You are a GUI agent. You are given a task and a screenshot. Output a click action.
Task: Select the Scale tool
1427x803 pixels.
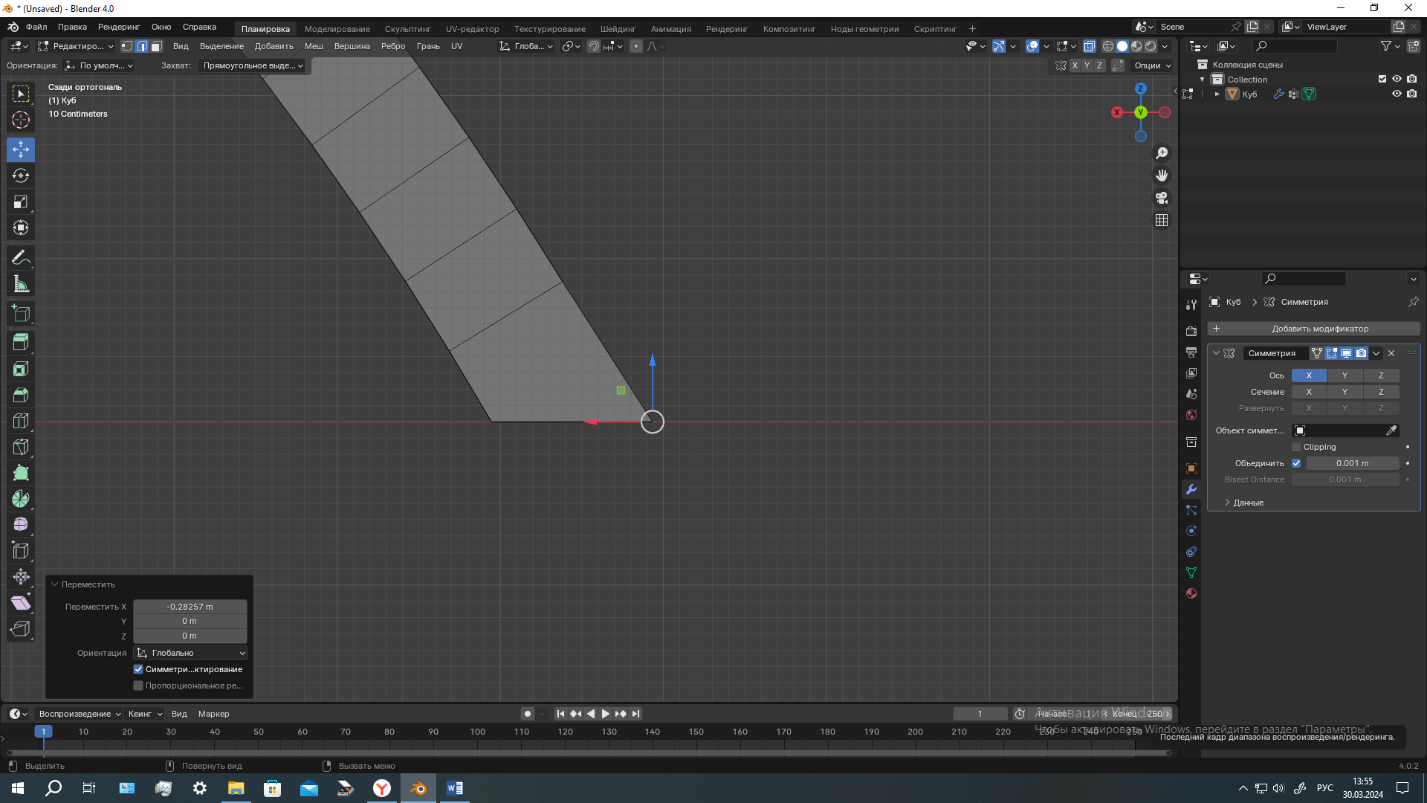tap(20, 201)
